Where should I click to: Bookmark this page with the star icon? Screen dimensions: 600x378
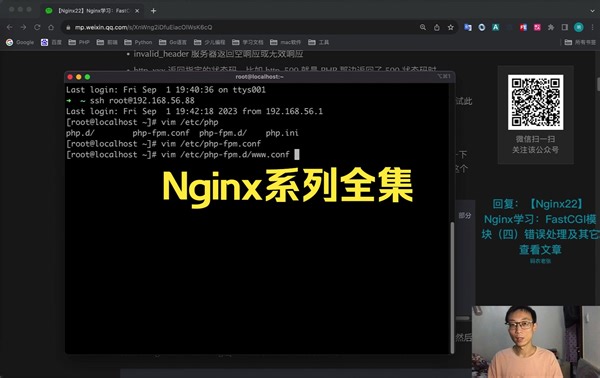[451, 27]
